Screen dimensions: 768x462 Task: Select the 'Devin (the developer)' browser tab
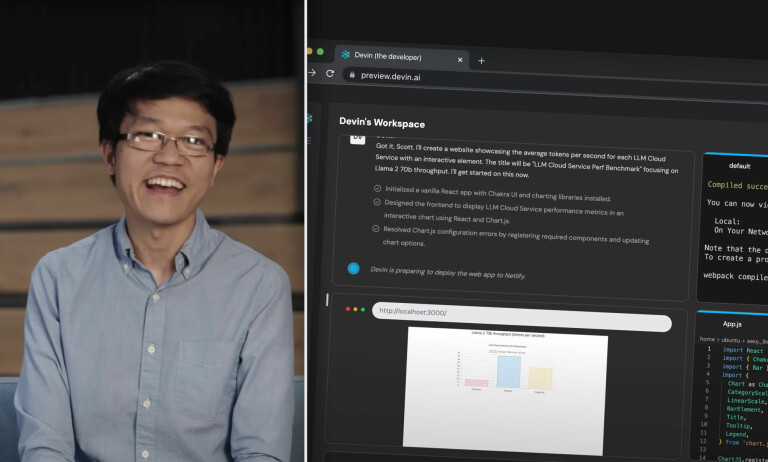402,57
